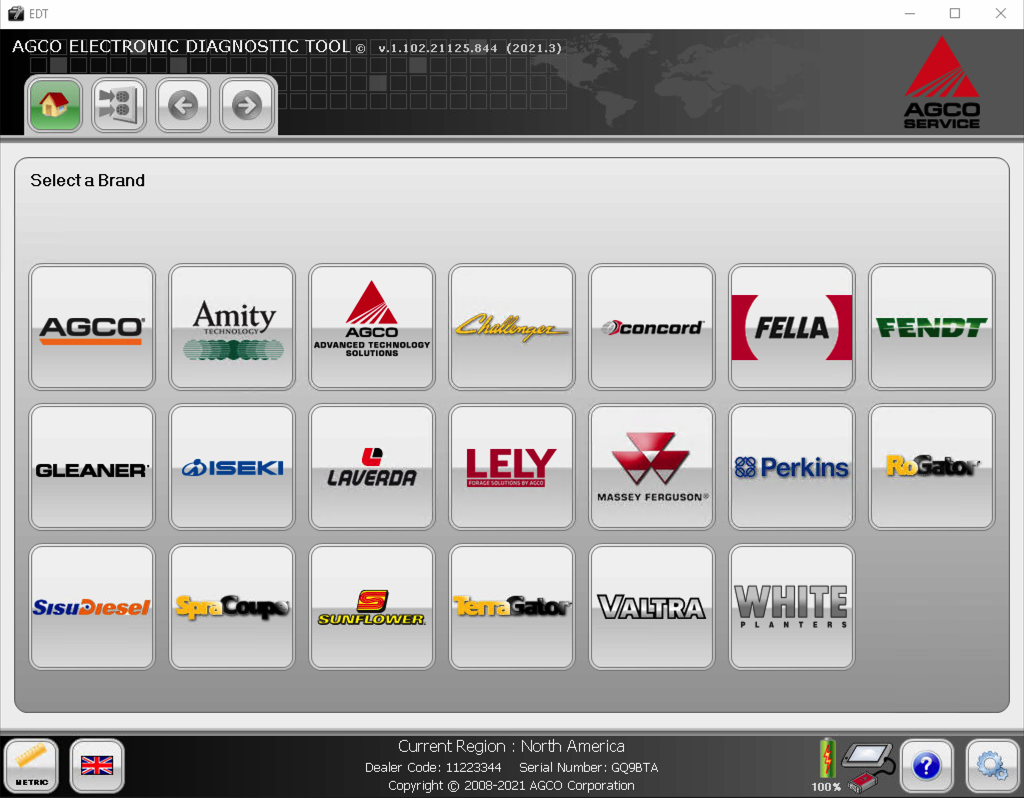Image resolution: width=1024 pixels, height=798 pixels.
Task: Select AGCO Advanced Technology Solutions tile
Action: (x=372, y=327)
